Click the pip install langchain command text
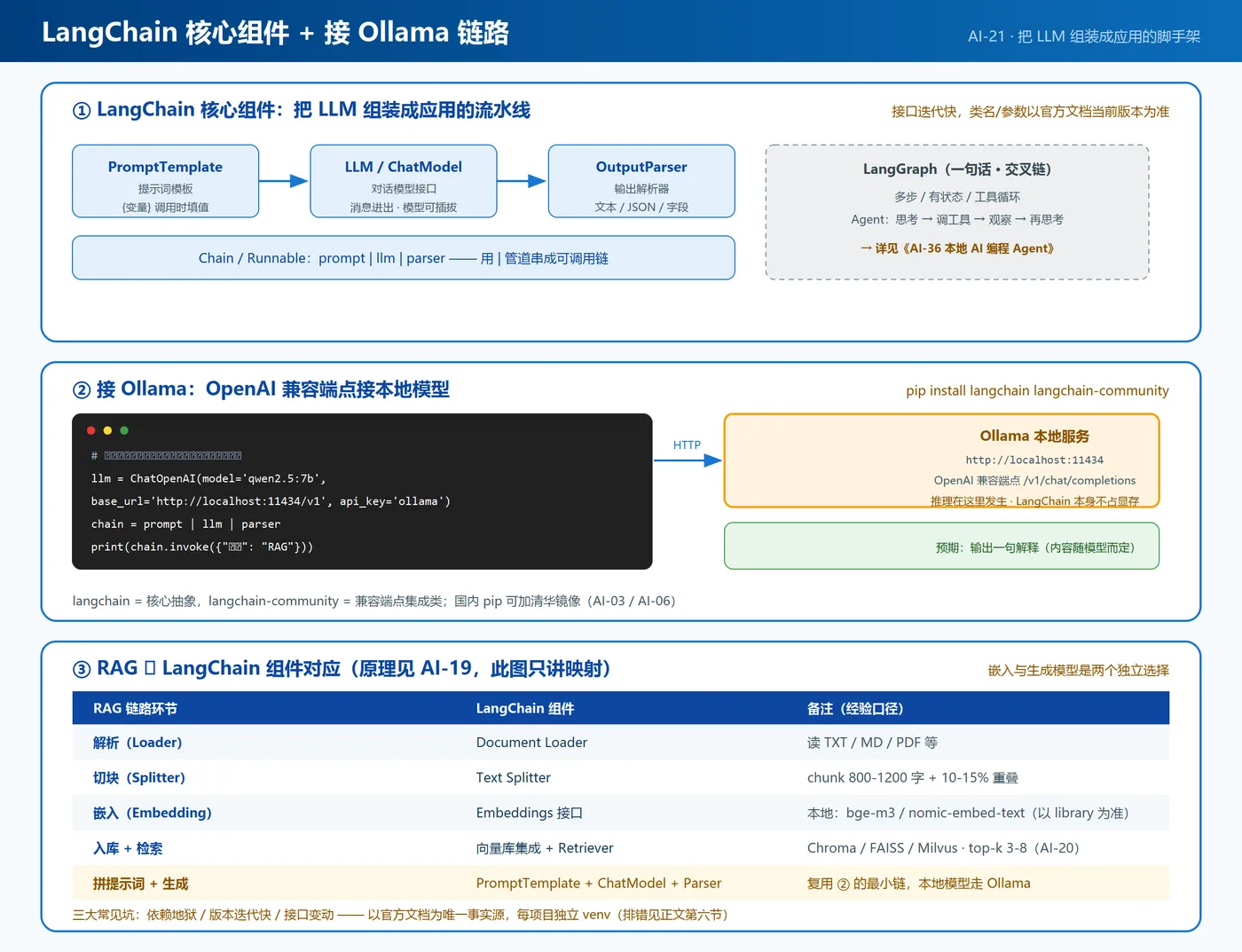Viewport: 1242px width, 952px height. pos(1037,390)
